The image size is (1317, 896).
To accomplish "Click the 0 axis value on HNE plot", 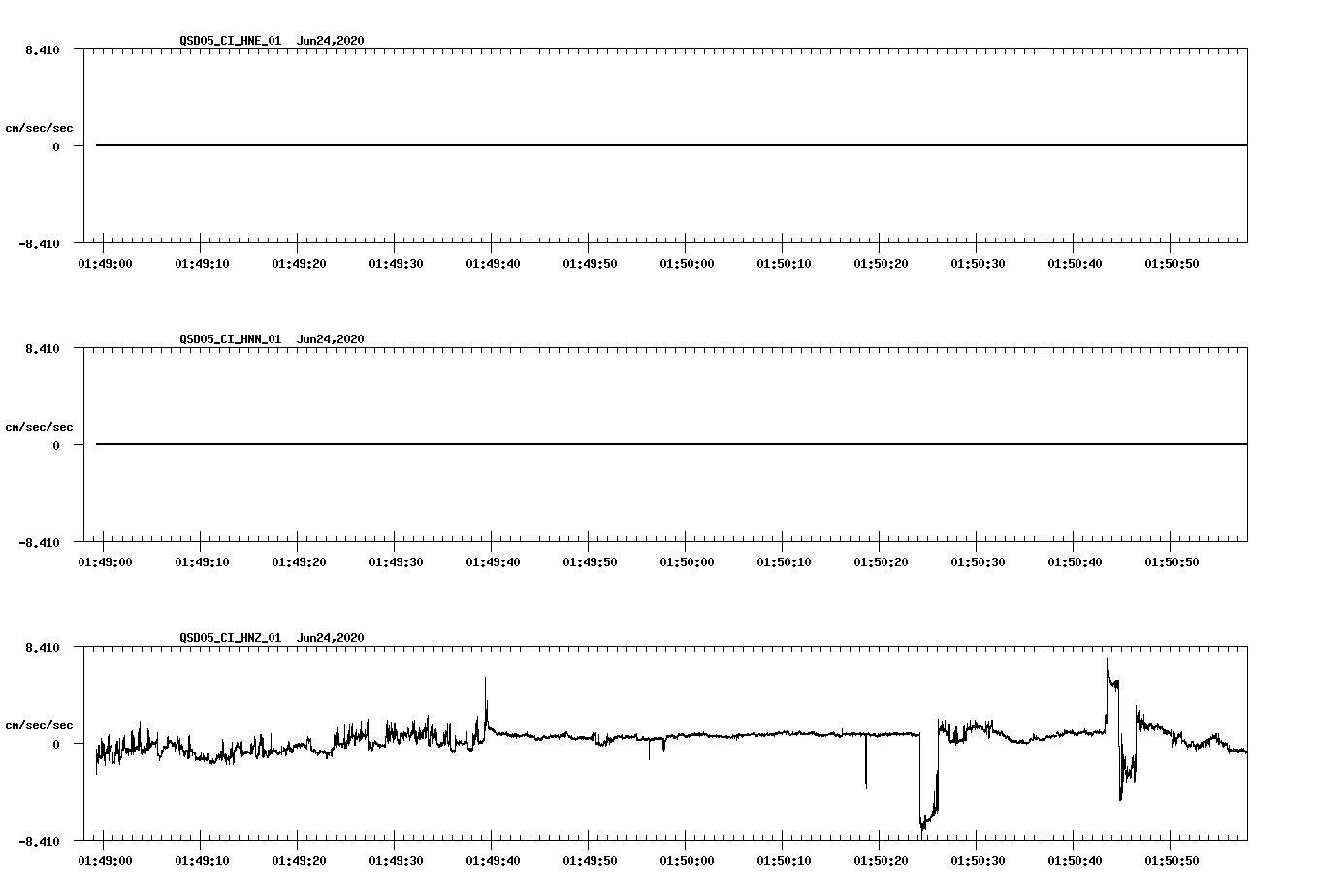I will pos(56,147).
